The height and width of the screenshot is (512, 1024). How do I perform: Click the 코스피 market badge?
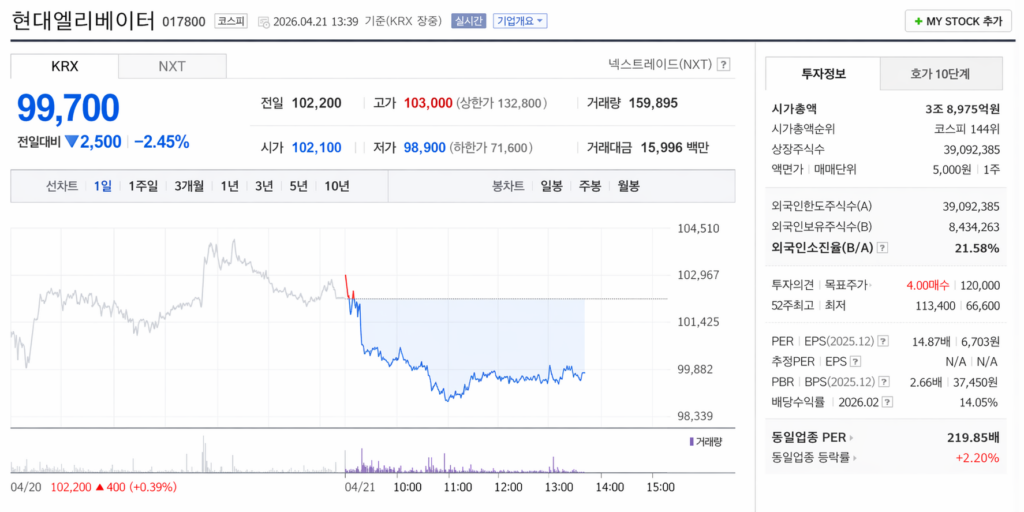(x=231, y=21)
